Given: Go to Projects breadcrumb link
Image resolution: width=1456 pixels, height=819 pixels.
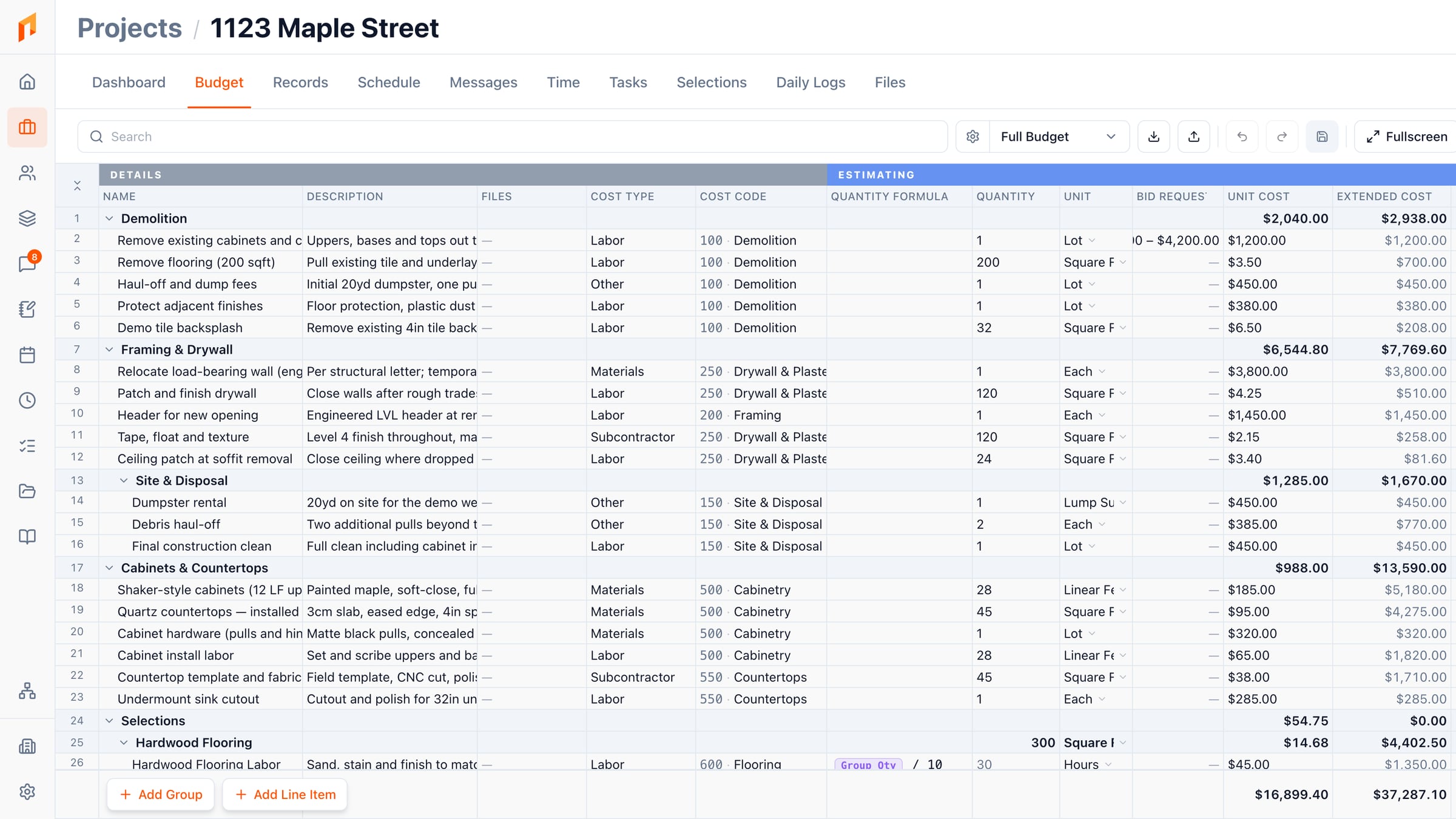Looking at the screenshot, I should 129,28.
